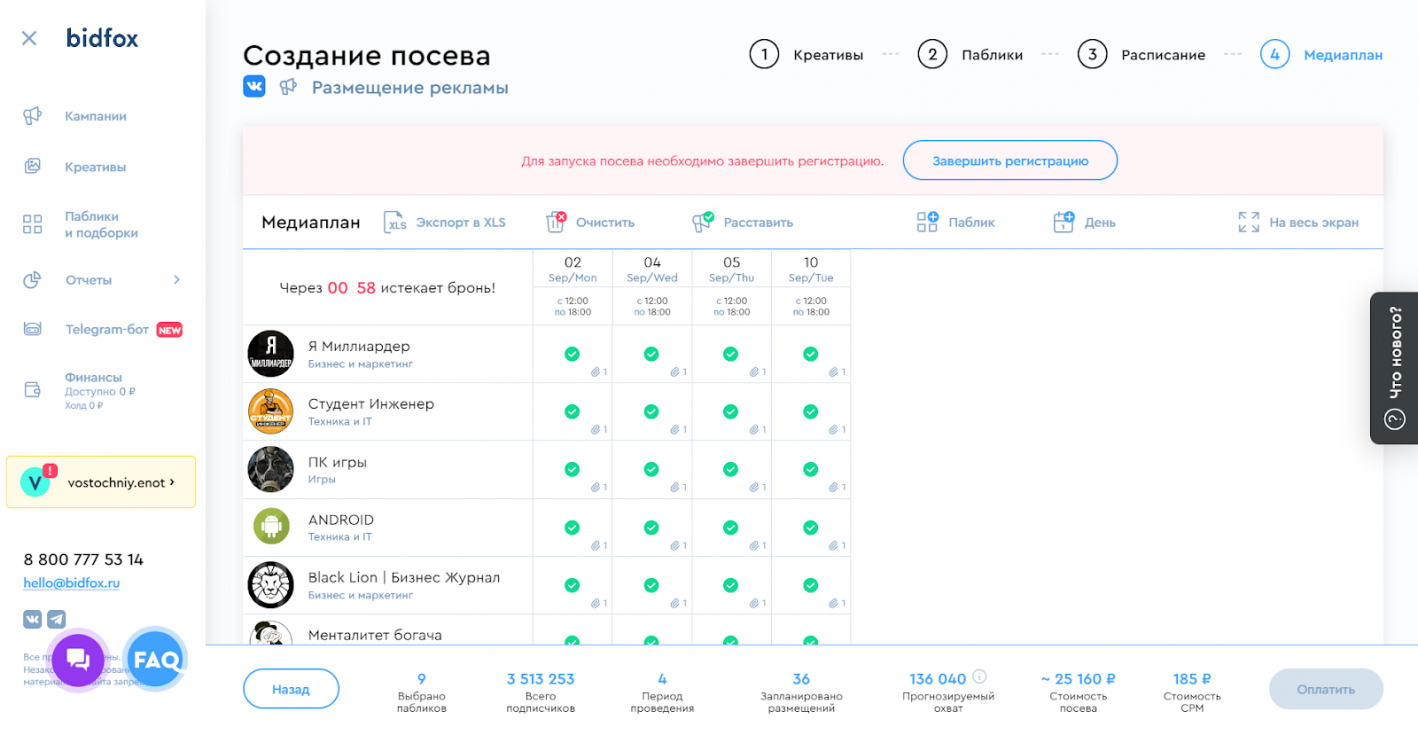Click the Оплатить button
This screenshot has height=735, width=1418.
[x=1326, y=689]
